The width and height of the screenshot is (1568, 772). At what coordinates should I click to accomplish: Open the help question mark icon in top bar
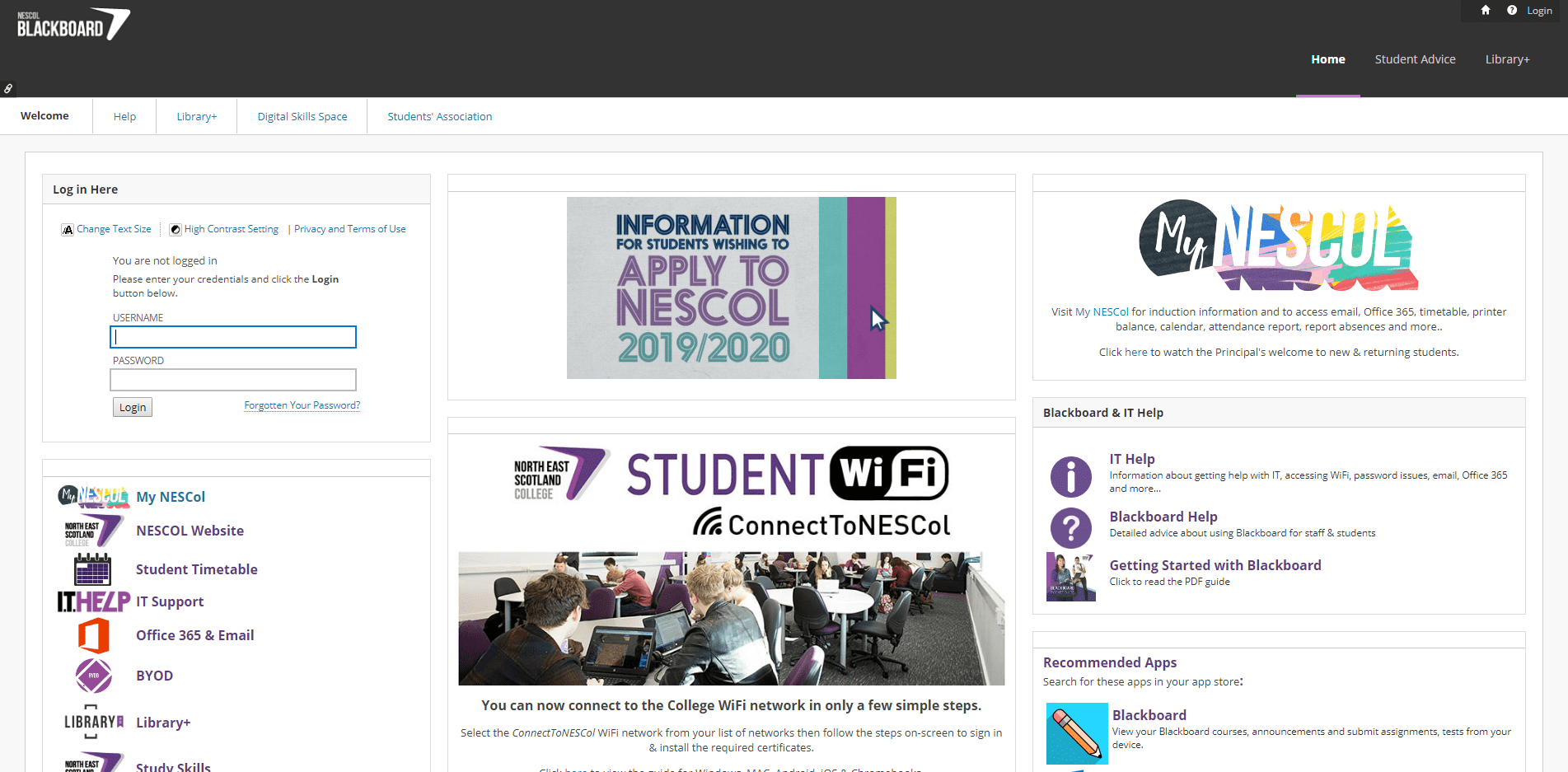tap(1512, 10)
